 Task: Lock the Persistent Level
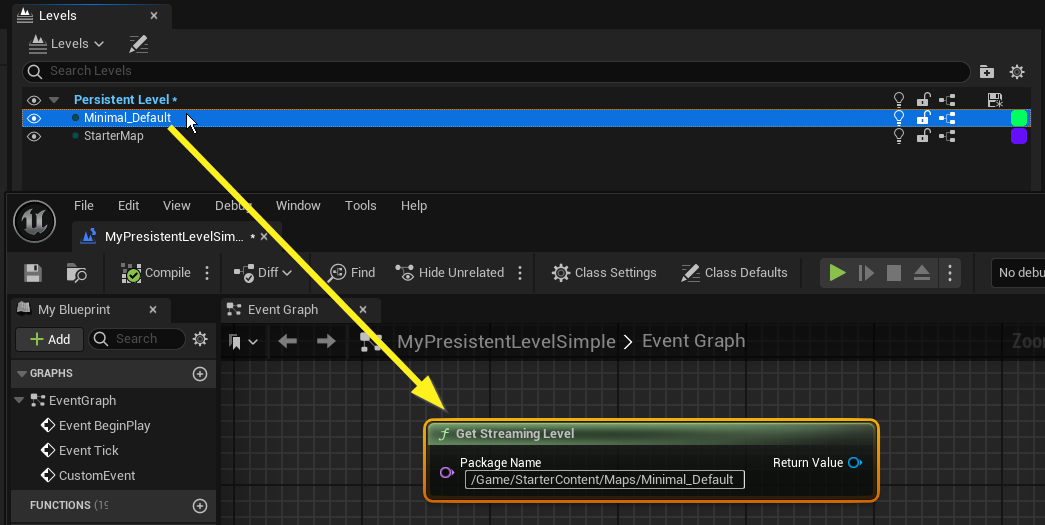[x=923, y=100]
